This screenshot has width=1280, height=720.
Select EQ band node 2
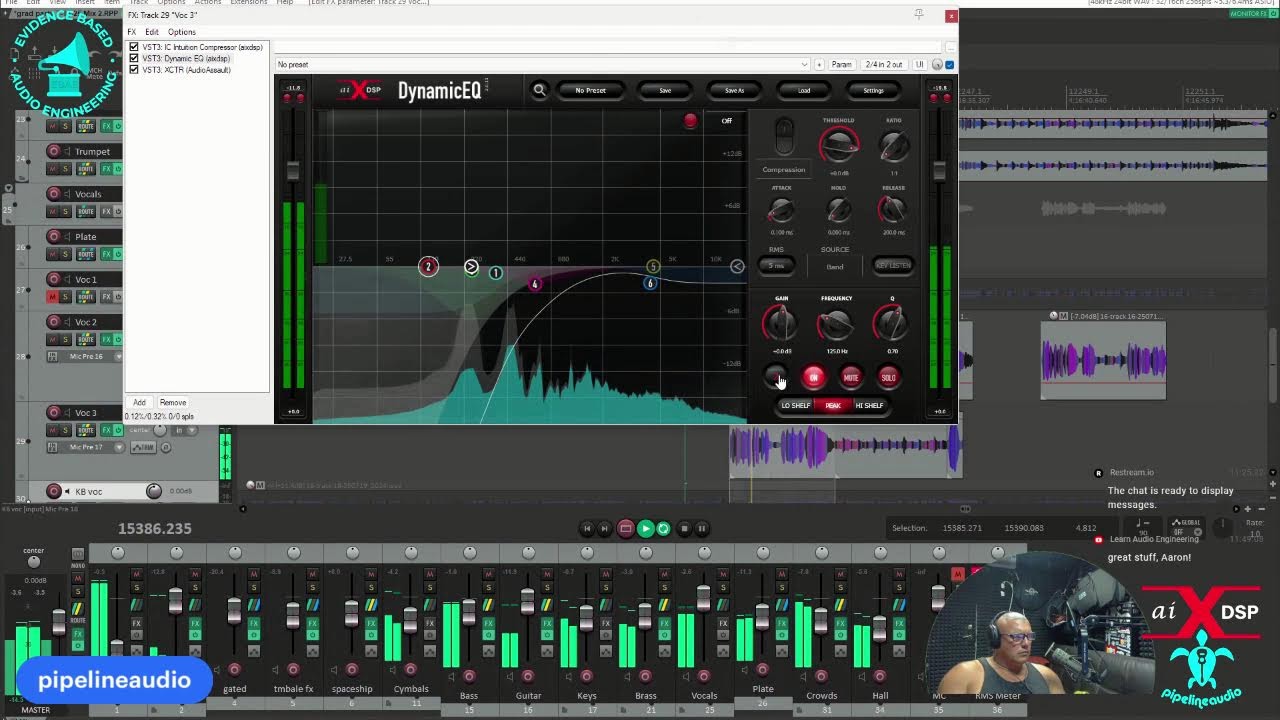click(428, 266)
